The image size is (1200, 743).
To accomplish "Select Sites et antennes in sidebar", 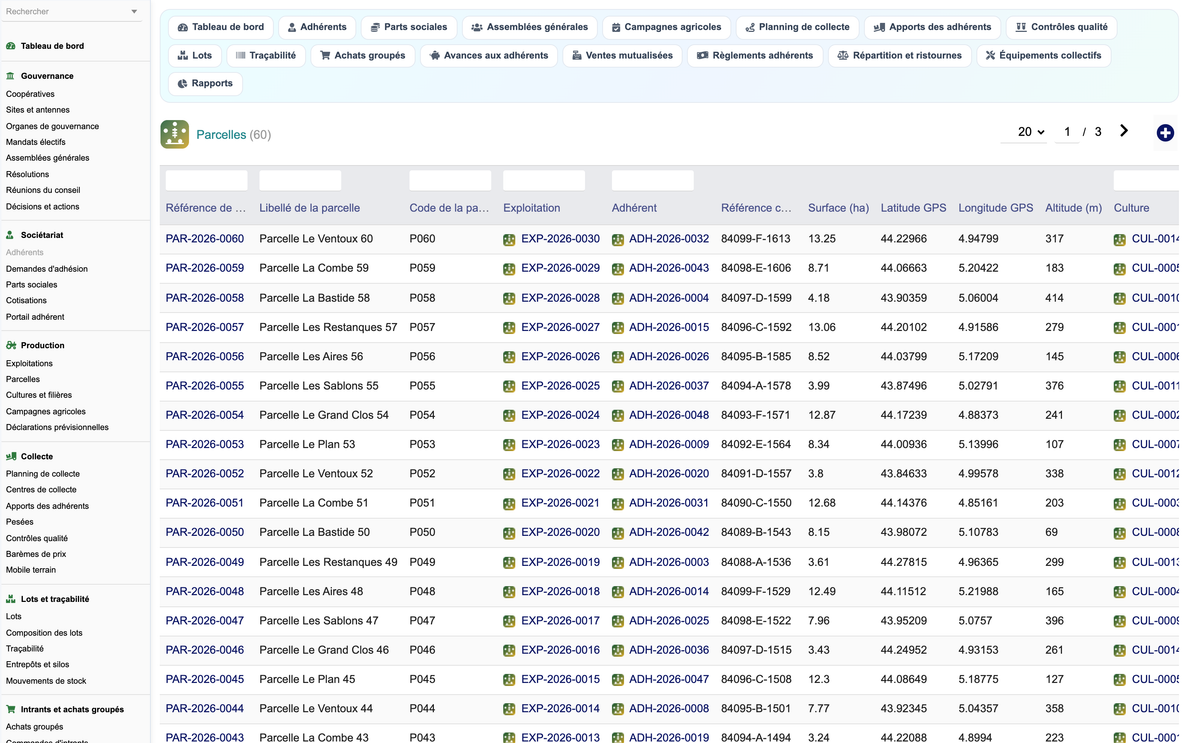I will 38,110.
